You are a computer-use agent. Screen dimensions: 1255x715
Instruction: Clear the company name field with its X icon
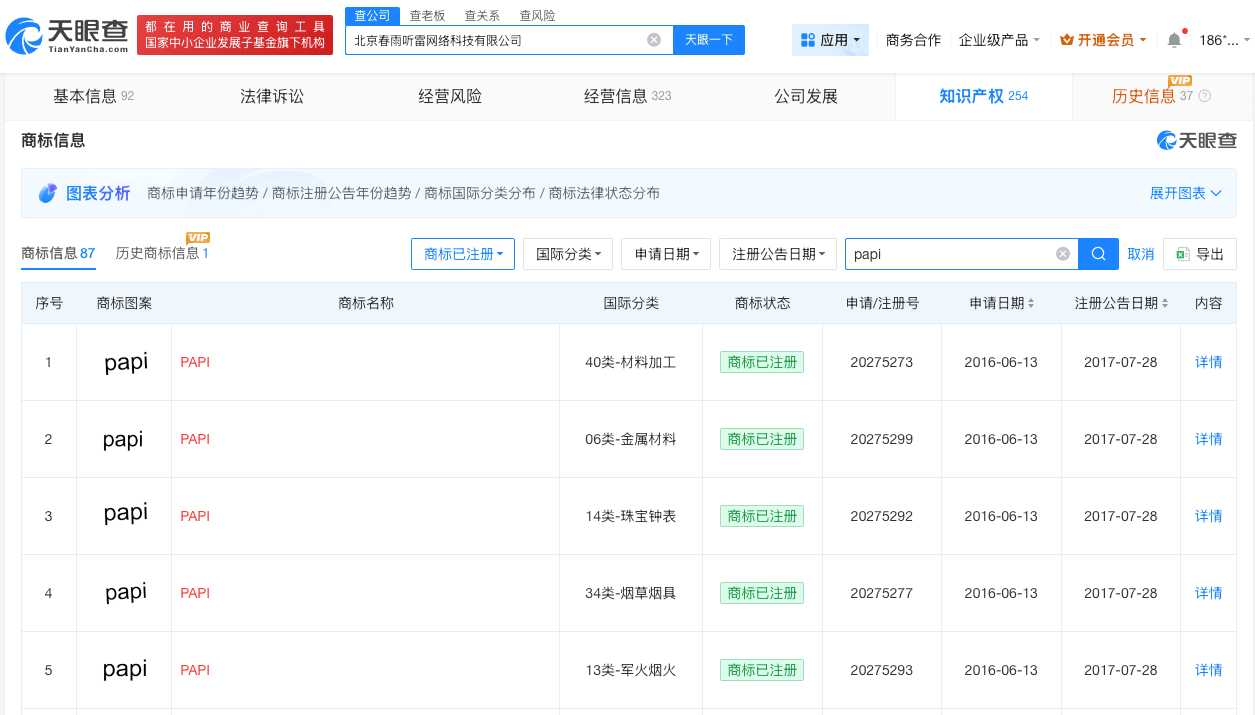click(655, 39)
